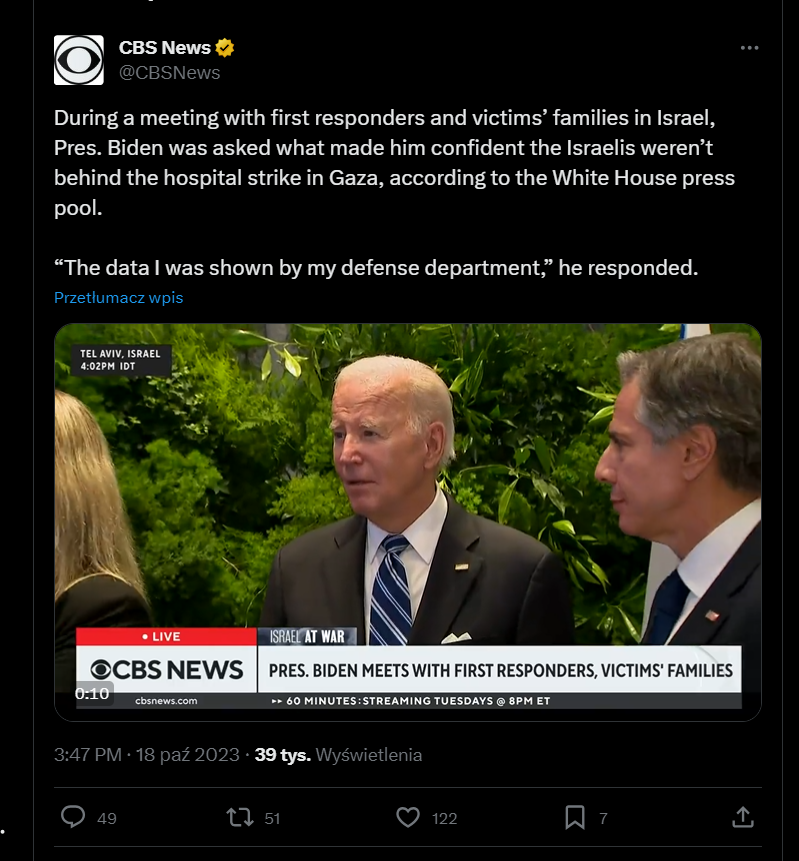Click the reply speech bubble icon

click(x=73, y=817)
